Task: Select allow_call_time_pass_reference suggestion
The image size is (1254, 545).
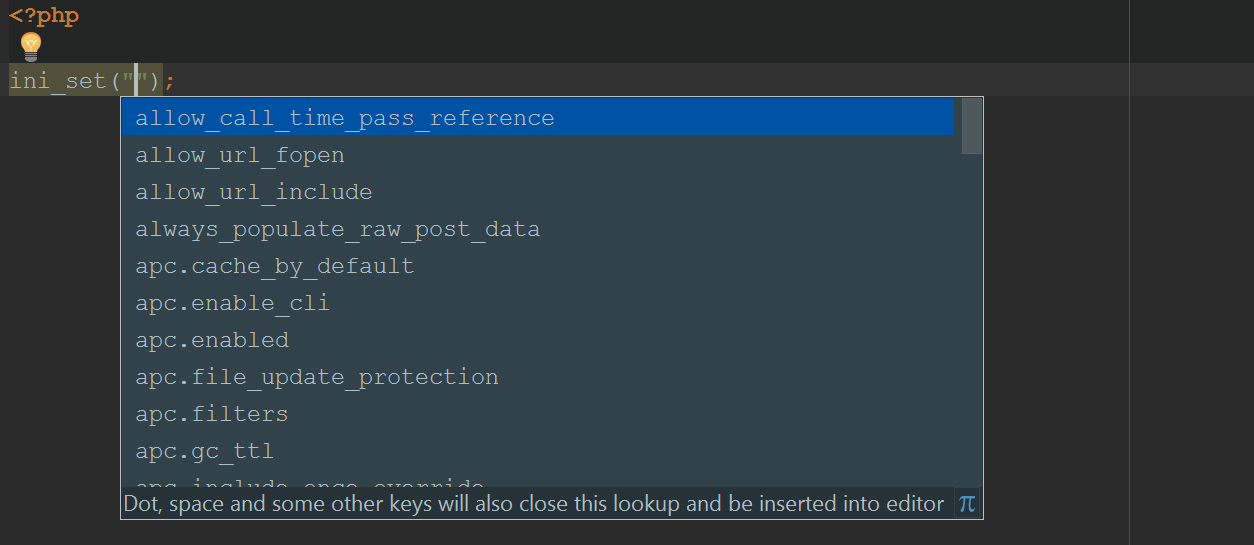Action: [538, 118]
